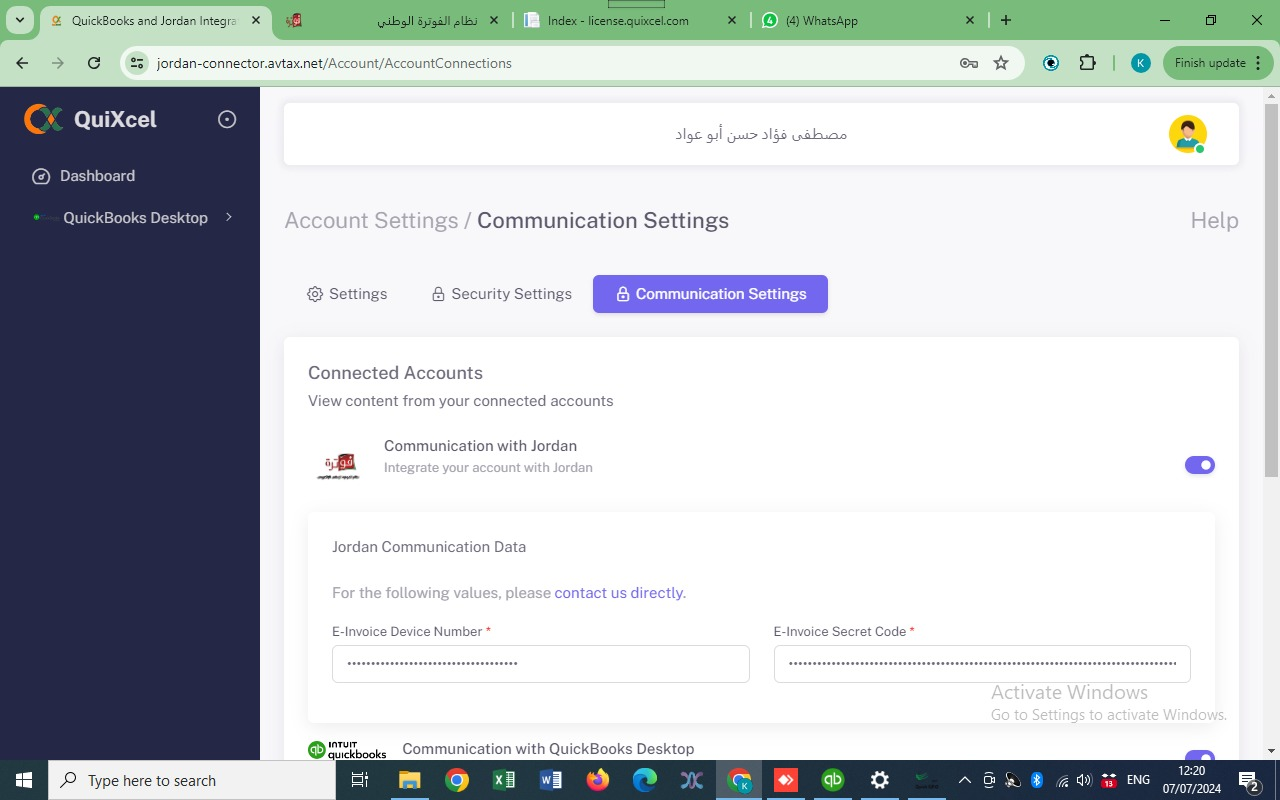This screenshot has height=800, width=1280.
Task: Open File Explorer from the taskbar
Action: pos(410,780)
